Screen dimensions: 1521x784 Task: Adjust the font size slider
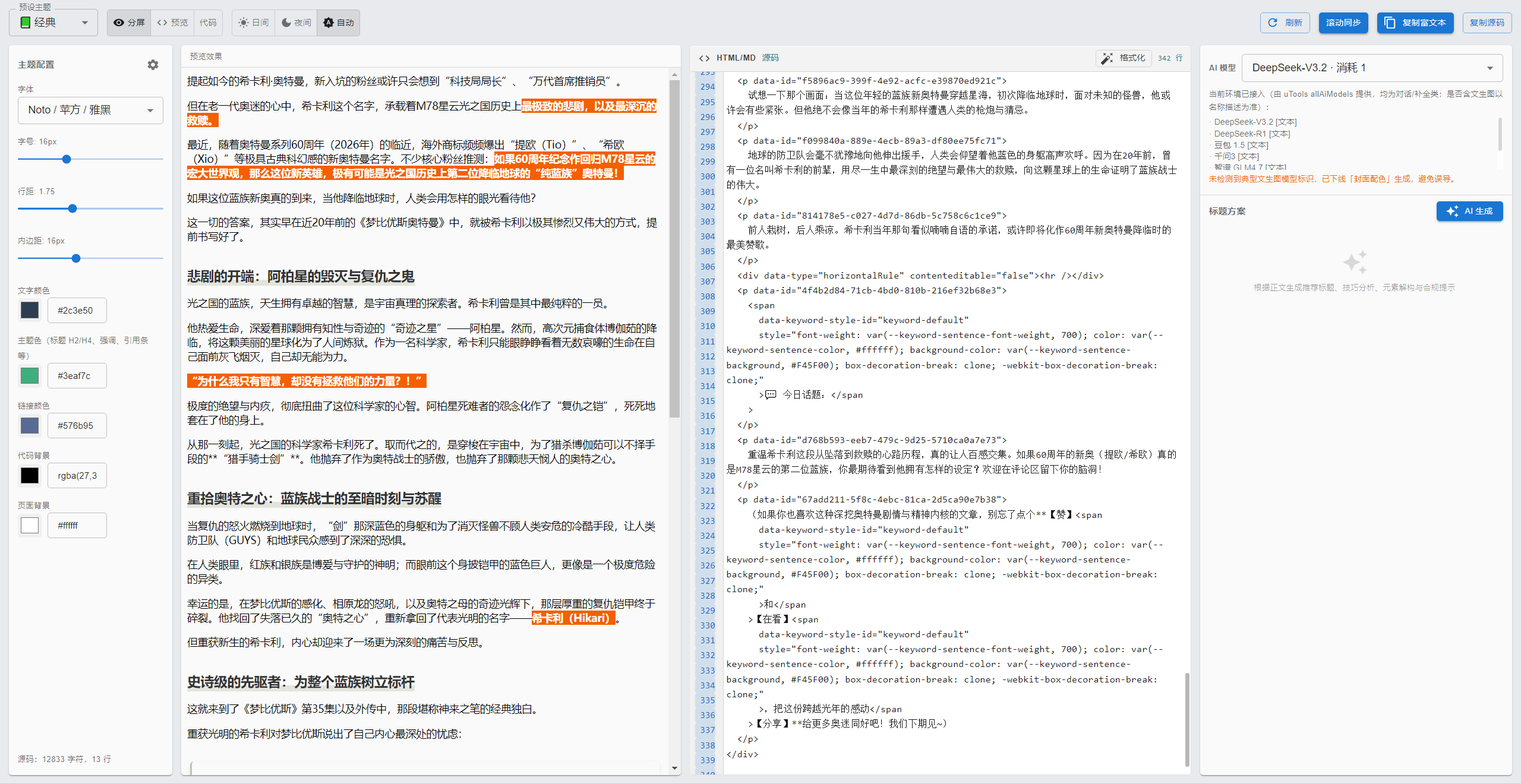(x=67, y=159)
